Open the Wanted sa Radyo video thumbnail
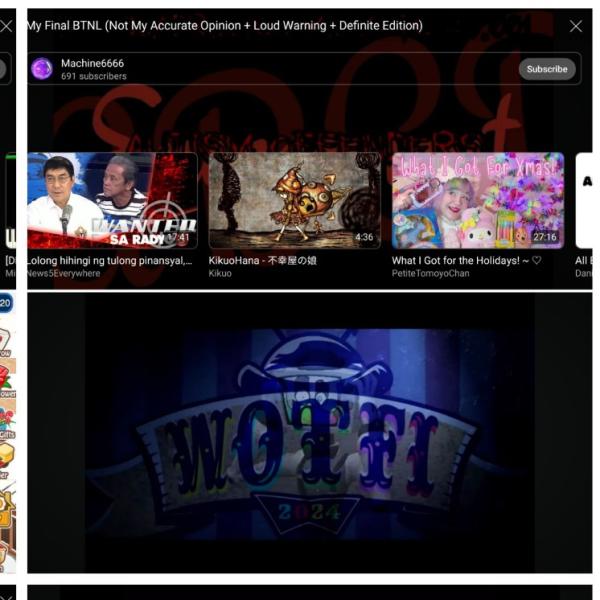The width and height of the screenshot is (600, 600). [x=112, y=201]
